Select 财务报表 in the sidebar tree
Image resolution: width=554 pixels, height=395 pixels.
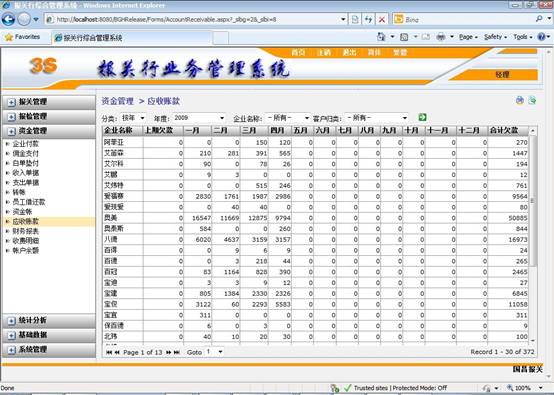click(25, 231)
